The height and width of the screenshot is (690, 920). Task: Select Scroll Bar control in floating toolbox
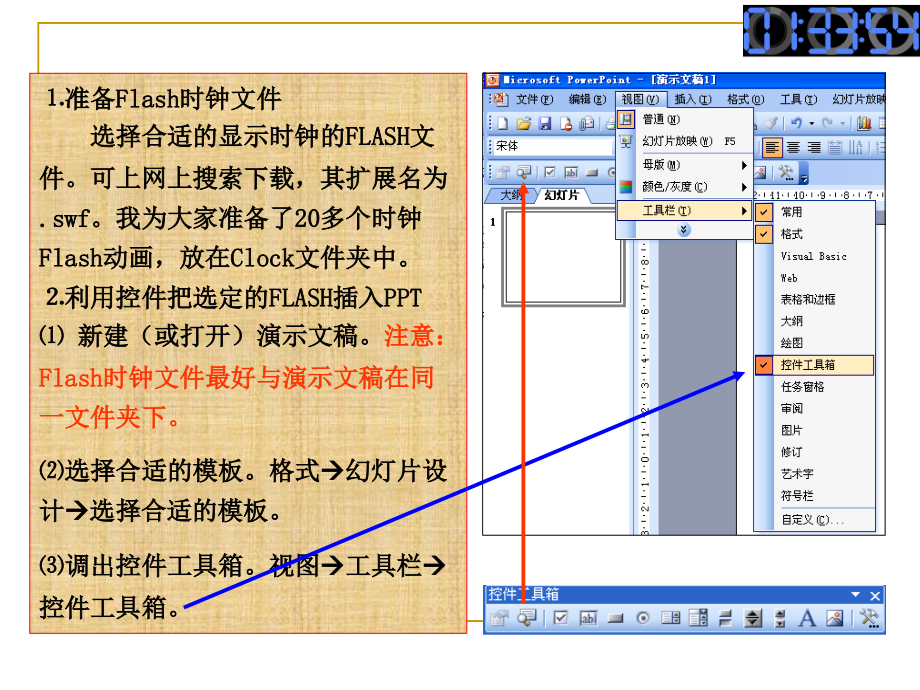click(780, 618)
